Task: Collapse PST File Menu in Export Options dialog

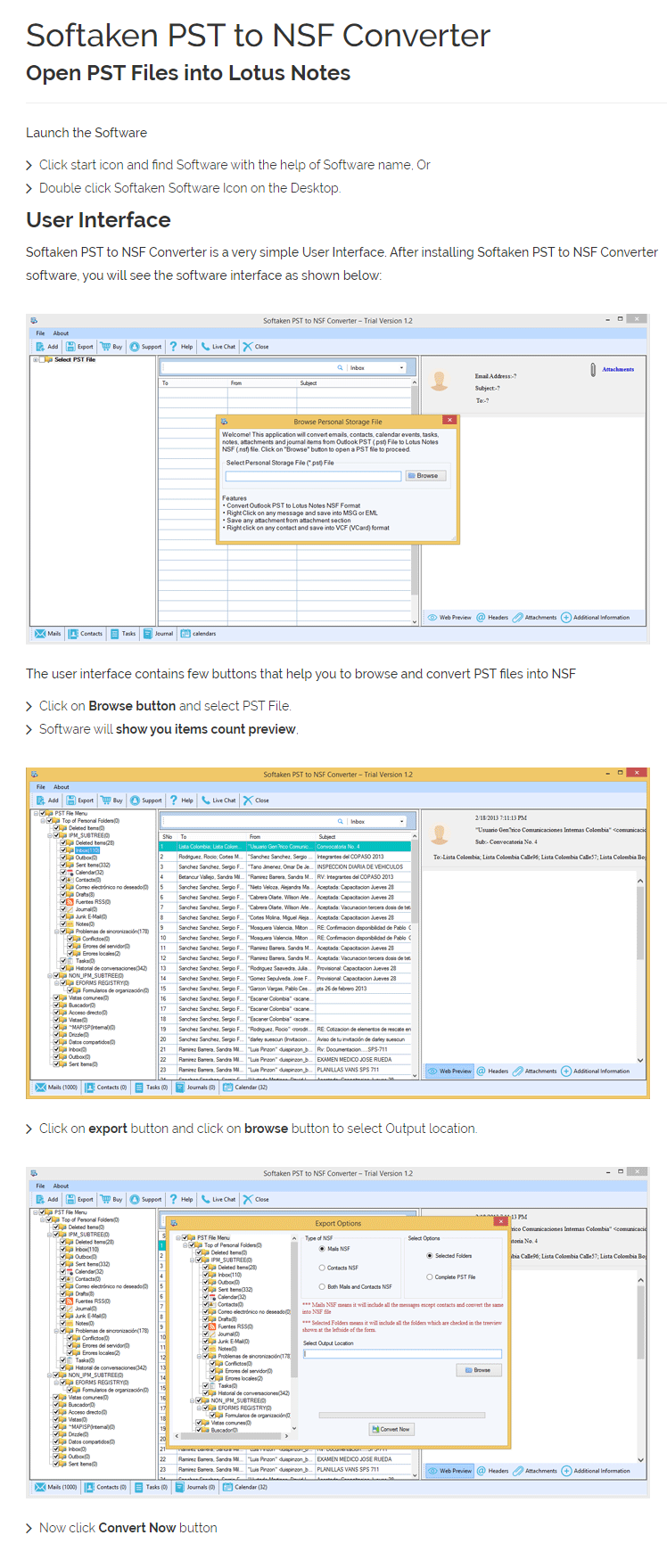Action: (x=179, y=1237)
